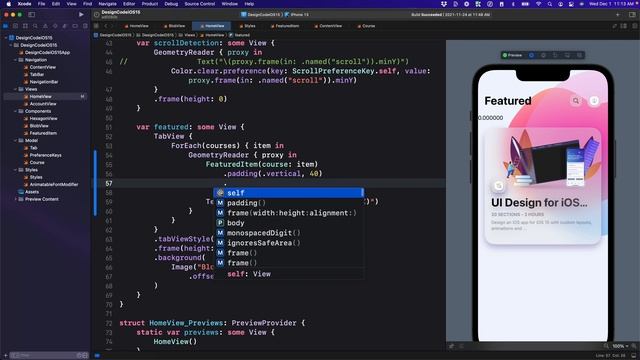The height and width of the screenshot is (360, 640).
Task: Open the Dropbox icon in the menu bar
Action: tap(444, 4)
